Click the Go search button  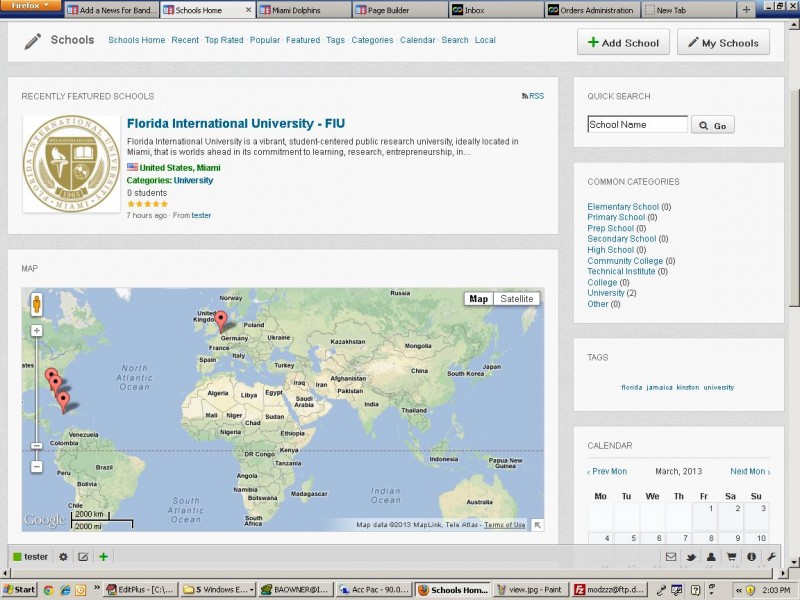713,126
